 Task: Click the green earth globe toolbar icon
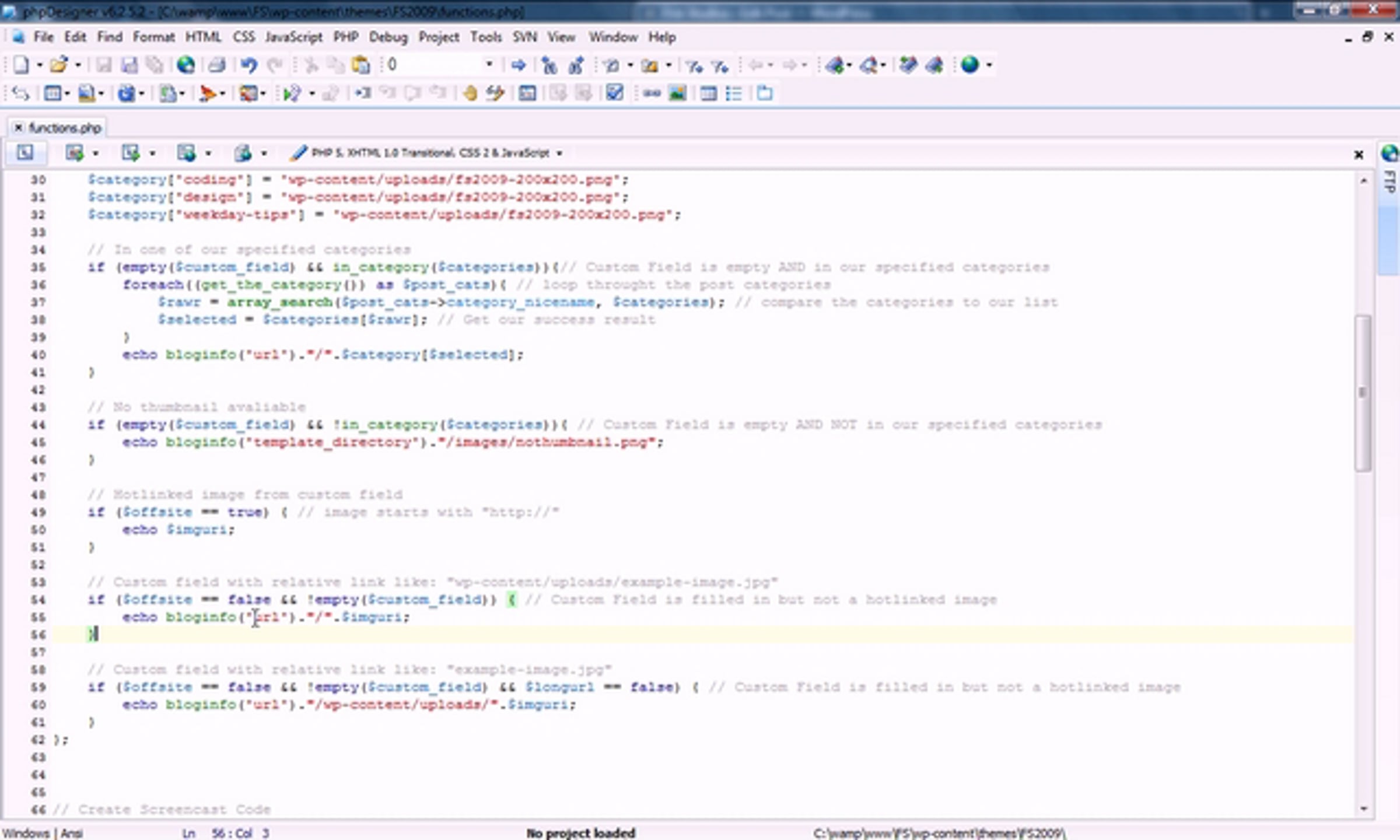(x=970, y=65)
